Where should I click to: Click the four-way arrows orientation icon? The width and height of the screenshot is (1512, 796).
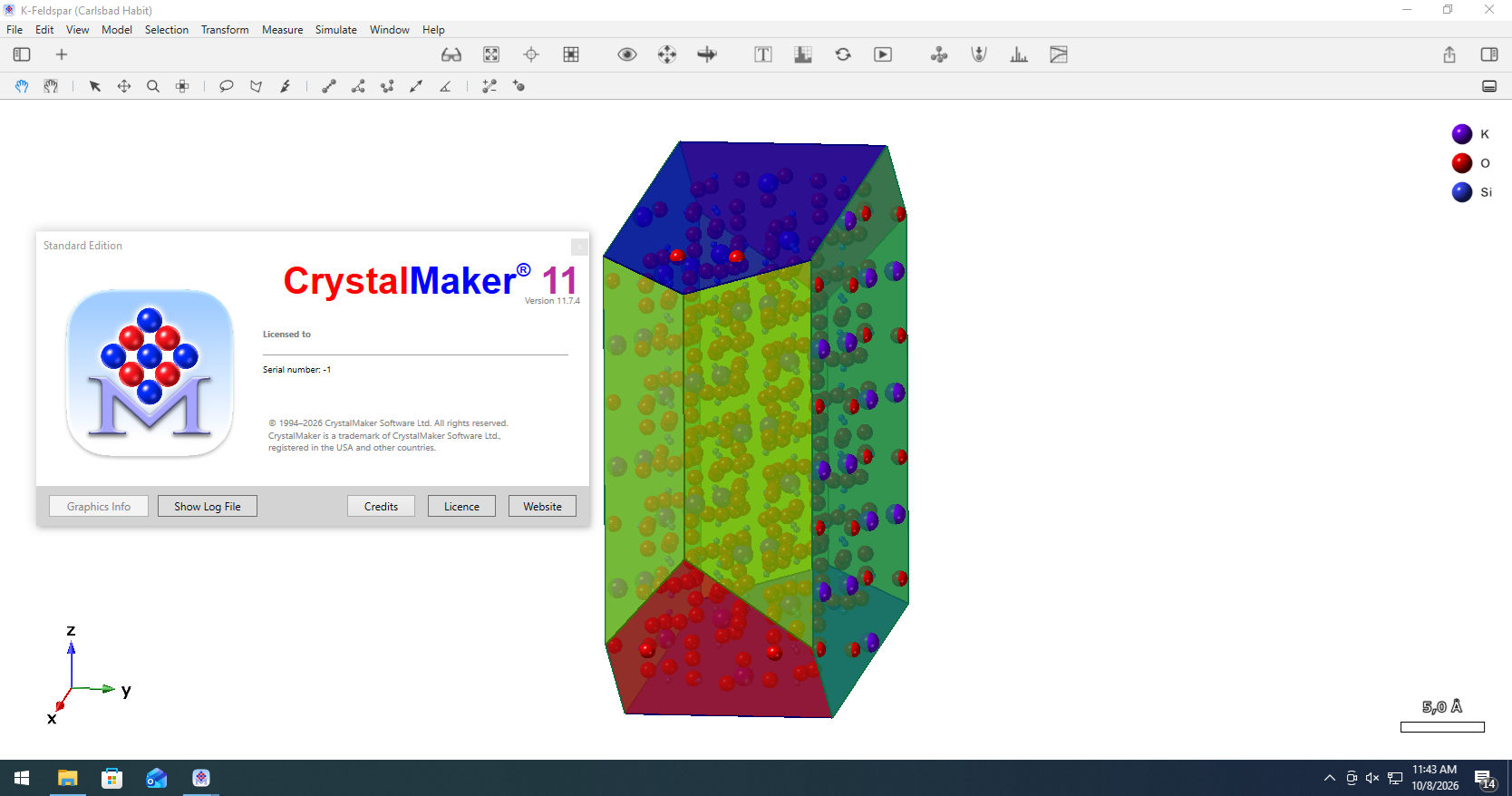pos(667,54)
